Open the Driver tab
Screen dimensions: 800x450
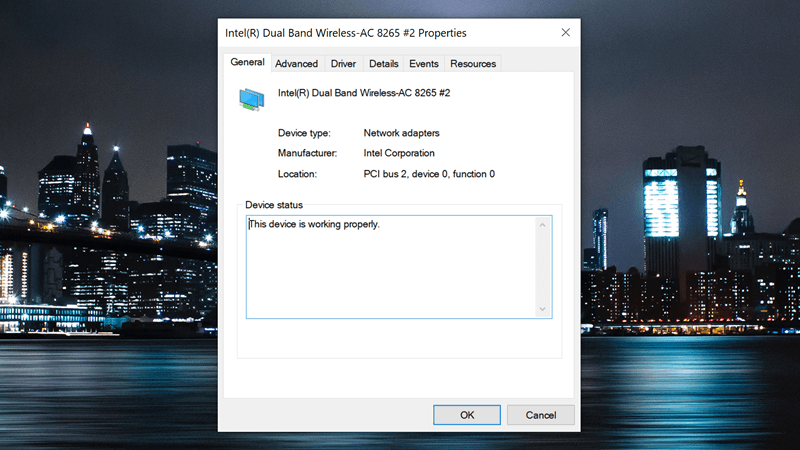click(x=343, y=64)
